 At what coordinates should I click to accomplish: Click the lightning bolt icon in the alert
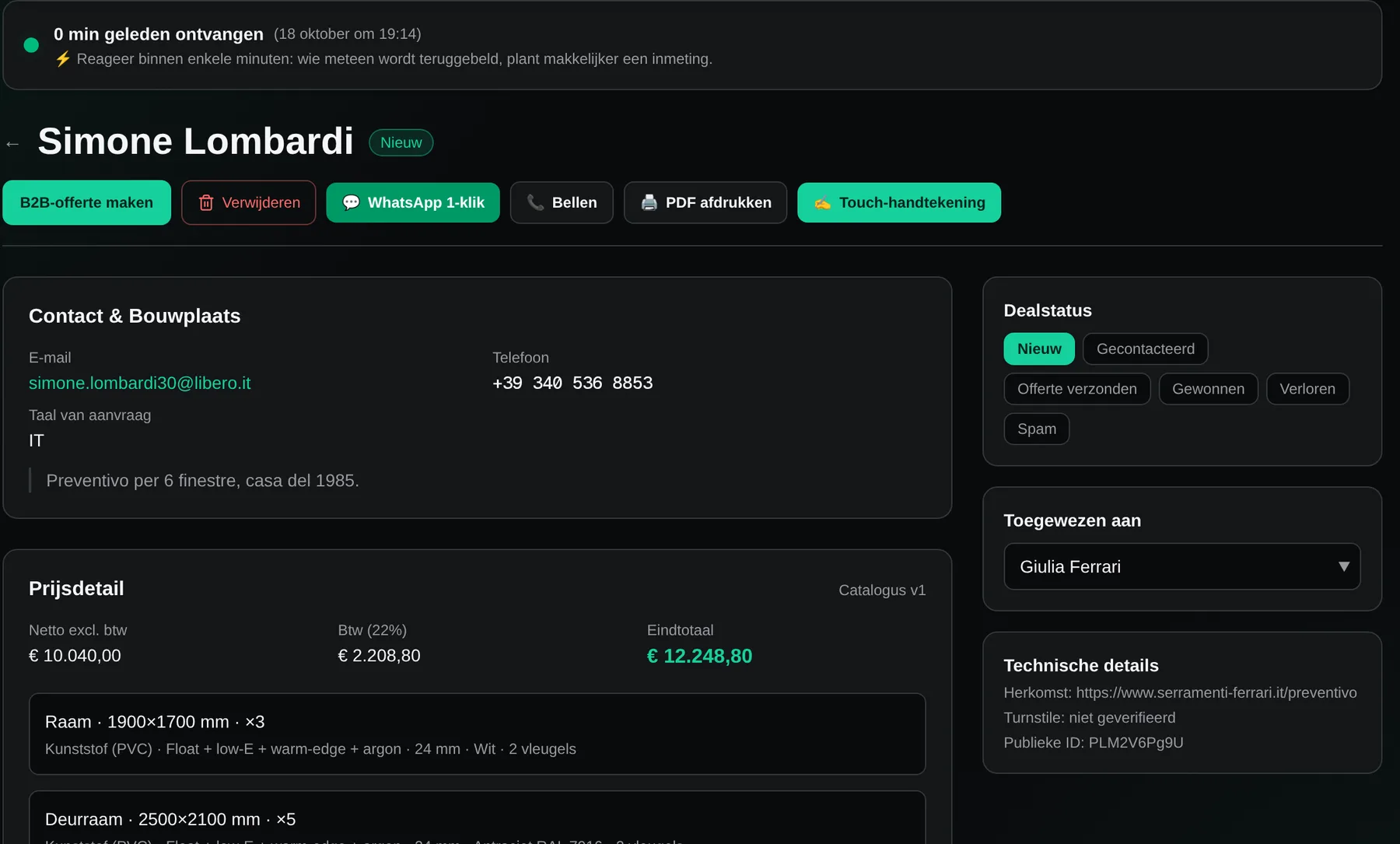[63, 59]
